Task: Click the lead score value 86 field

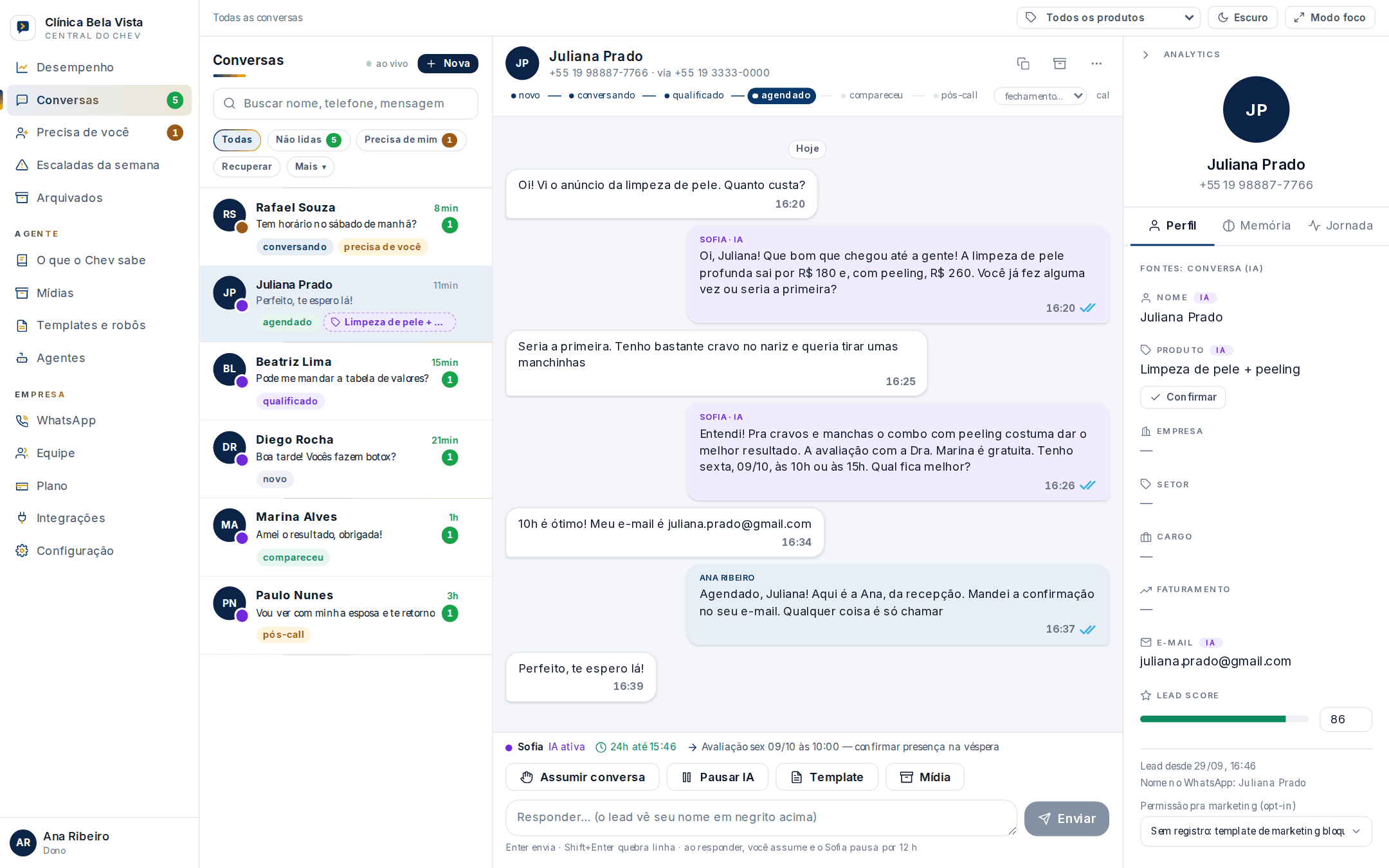Action: point(1346,719)
